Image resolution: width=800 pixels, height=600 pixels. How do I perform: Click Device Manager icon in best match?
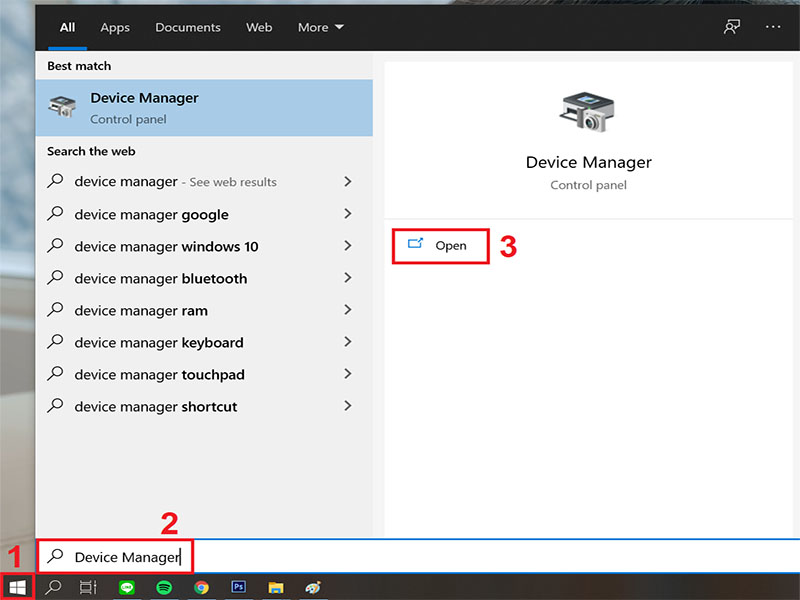[62, 107]
